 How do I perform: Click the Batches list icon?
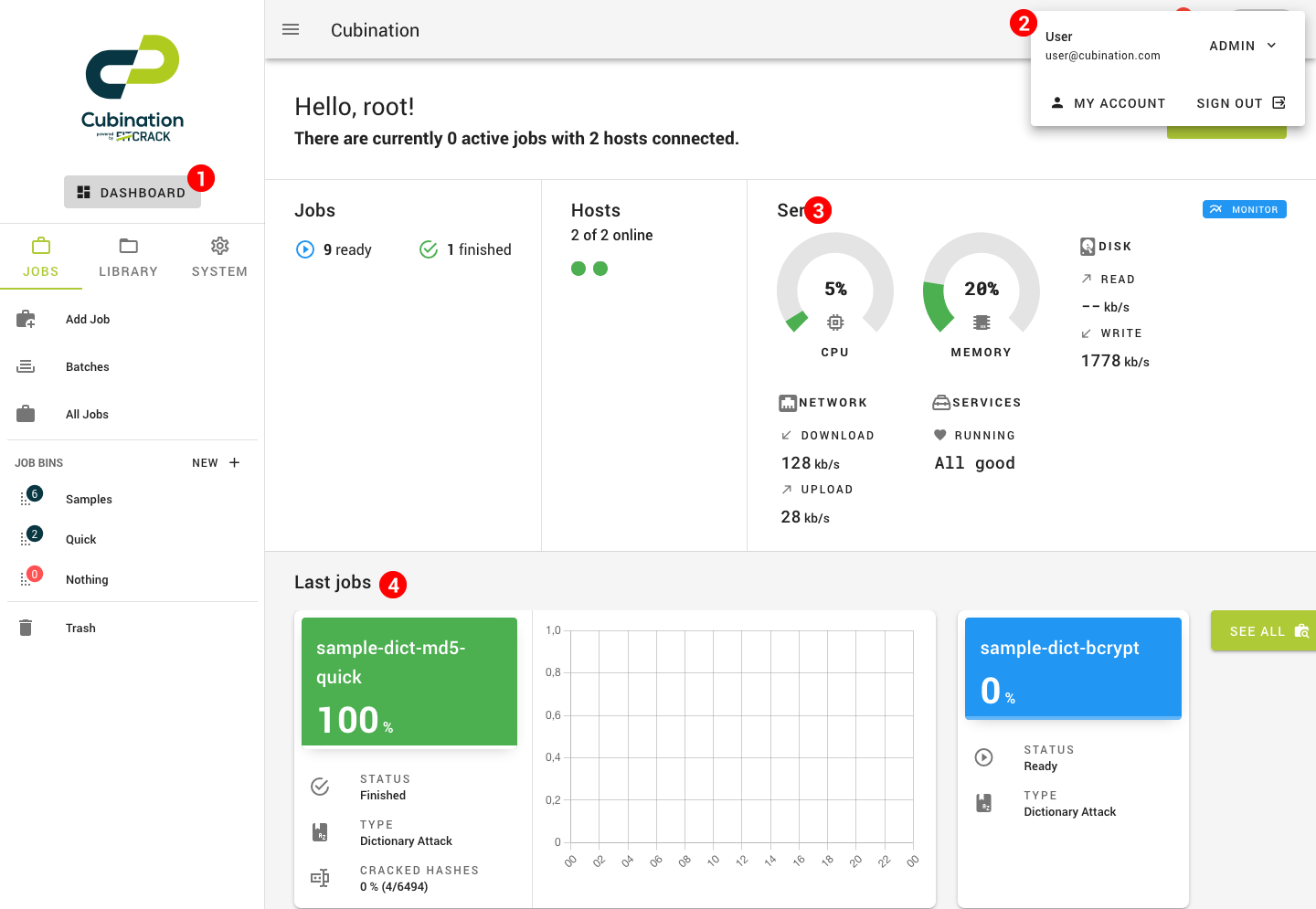(26, 366)
